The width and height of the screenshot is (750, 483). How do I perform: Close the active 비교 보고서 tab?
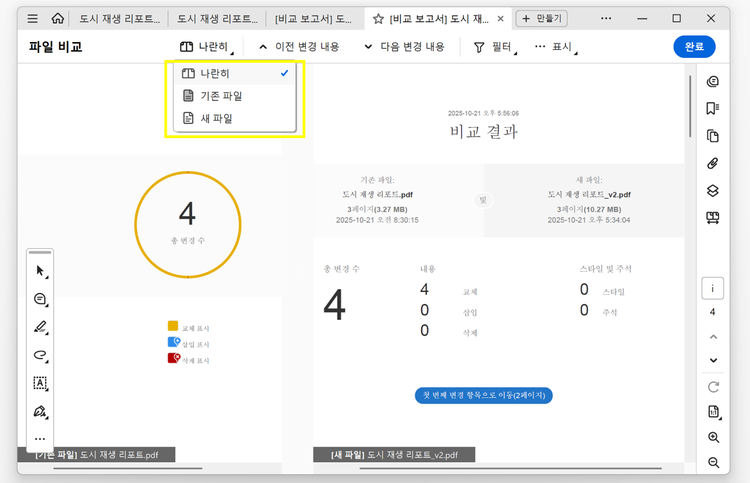pos(500,19)
